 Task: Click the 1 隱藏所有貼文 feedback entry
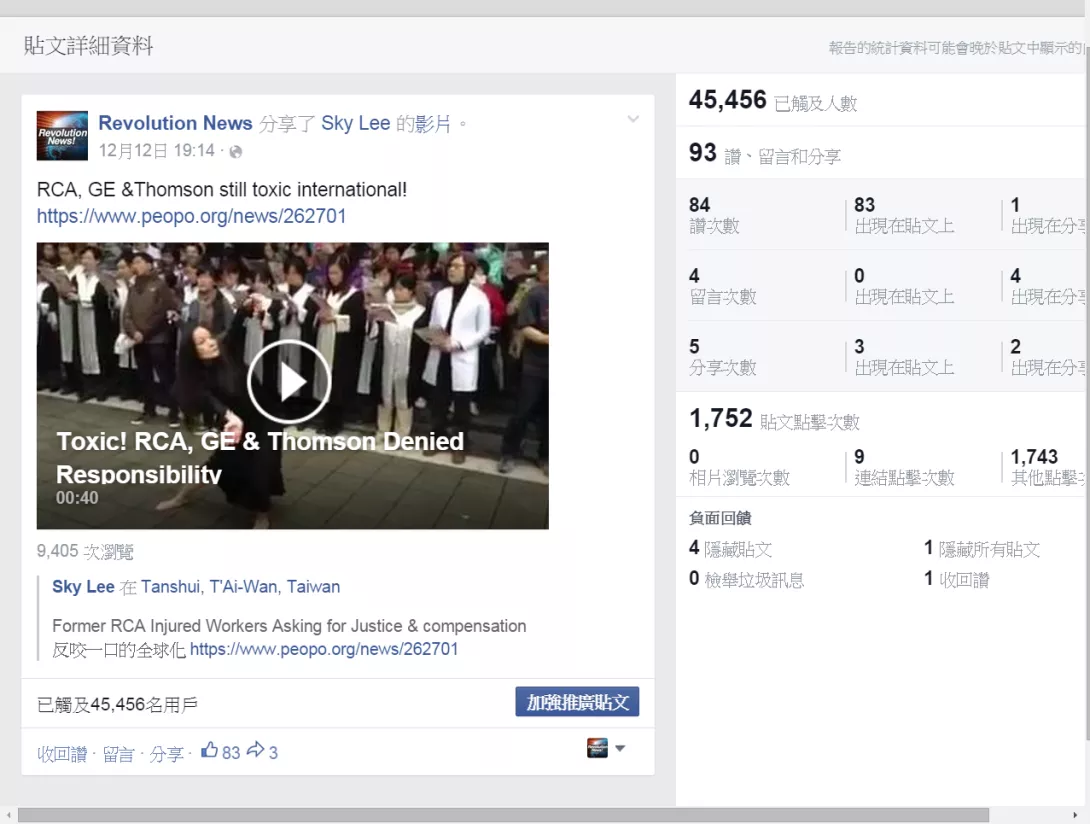coord(982,549)
